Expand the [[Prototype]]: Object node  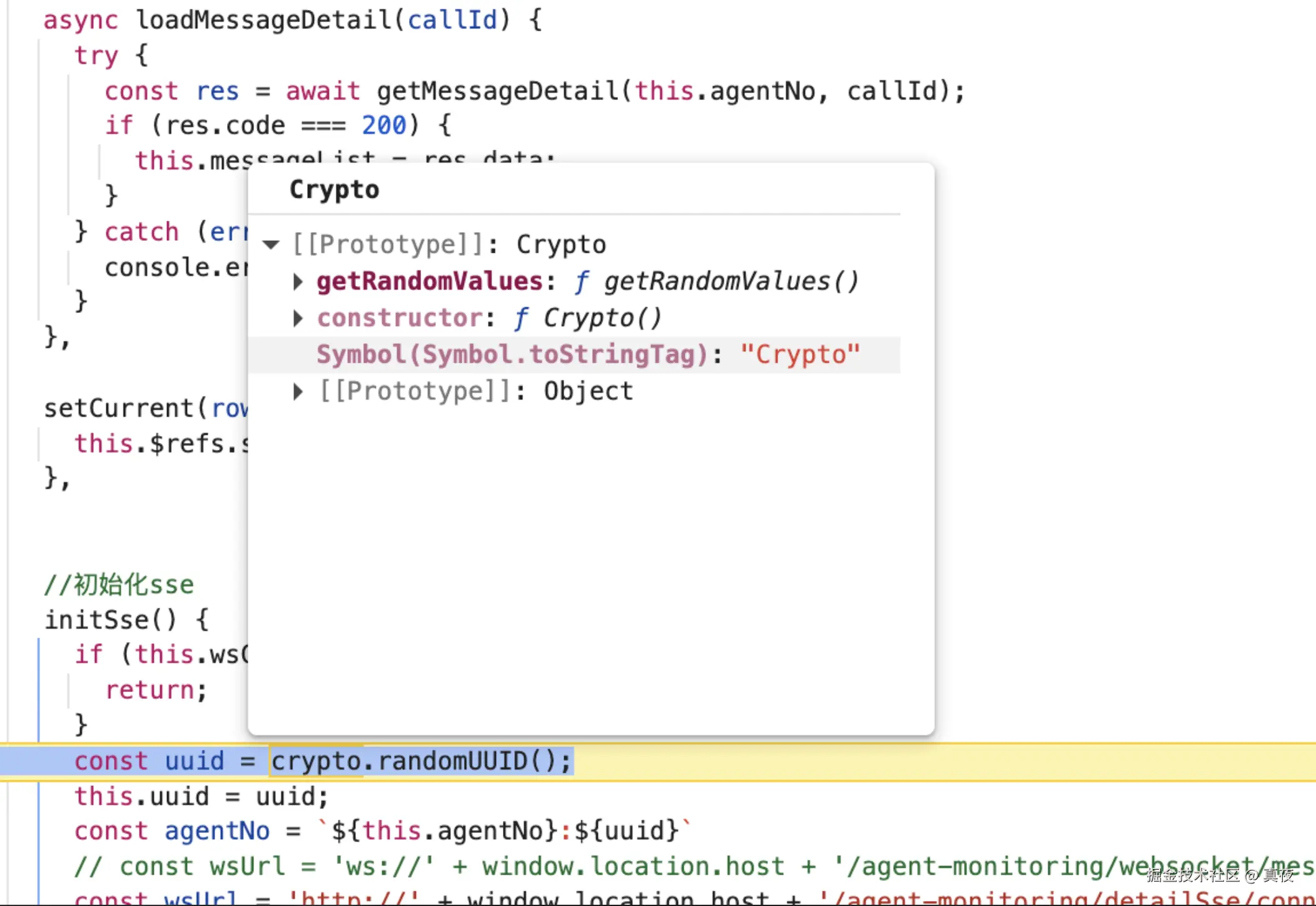click(298, 392)
